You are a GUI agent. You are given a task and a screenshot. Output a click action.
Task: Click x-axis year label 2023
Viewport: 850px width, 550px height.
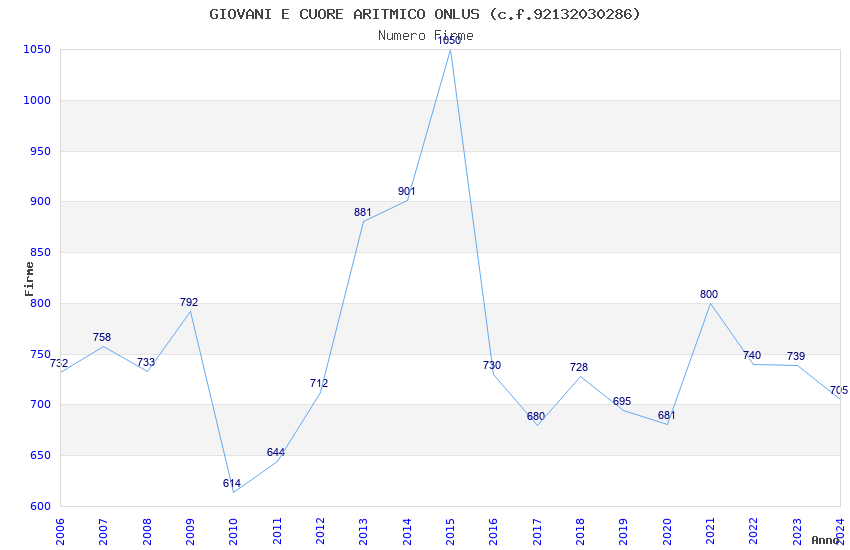[797, 531]
